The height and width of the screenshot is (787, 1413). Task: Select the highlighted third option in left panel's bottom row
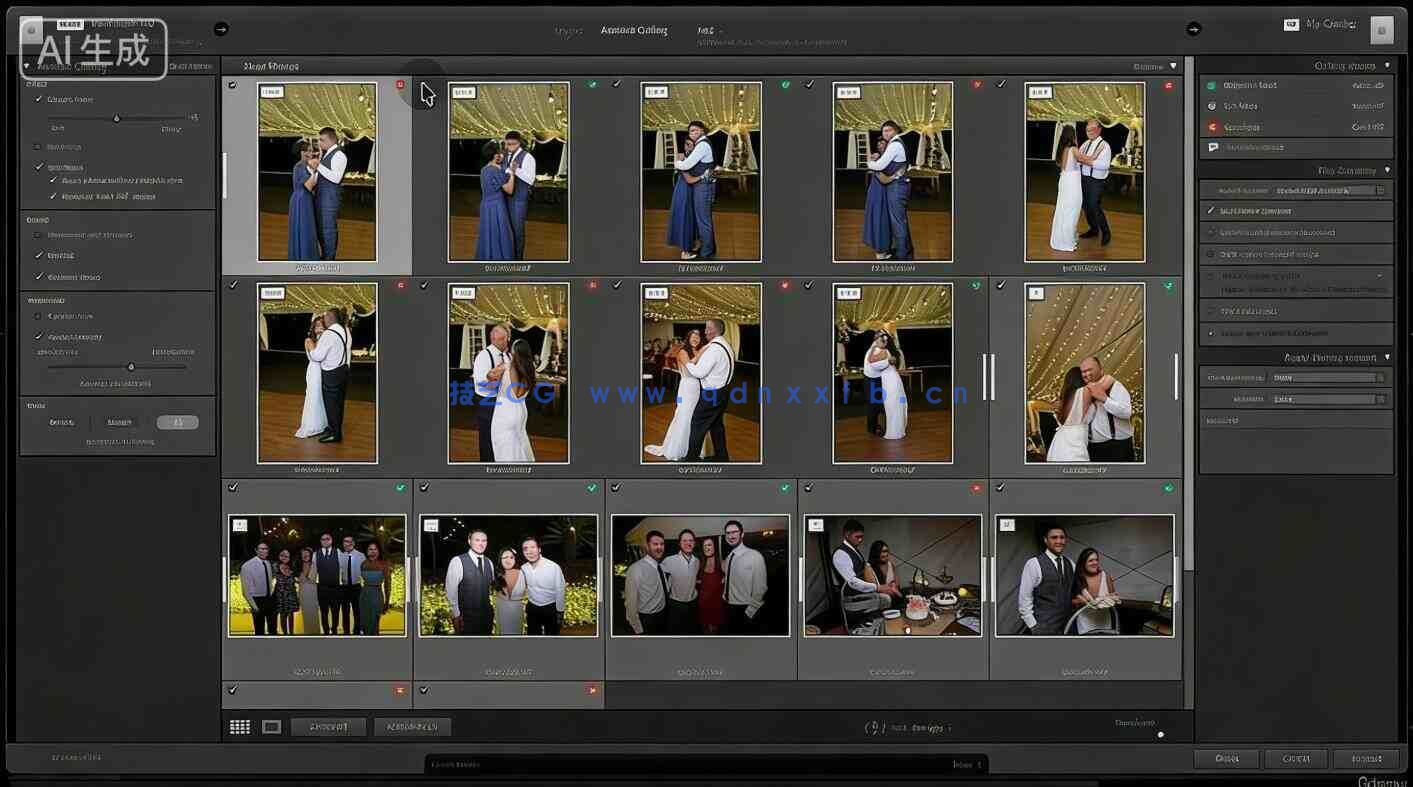coord(177,422)
